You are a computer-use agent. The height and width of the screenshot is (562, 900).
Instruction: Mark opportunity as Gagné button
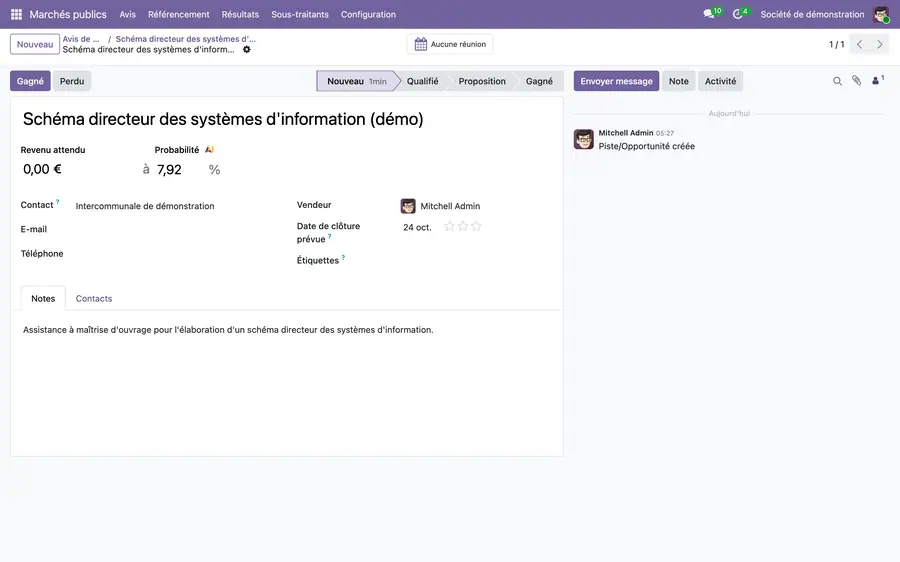pos(30,81)
